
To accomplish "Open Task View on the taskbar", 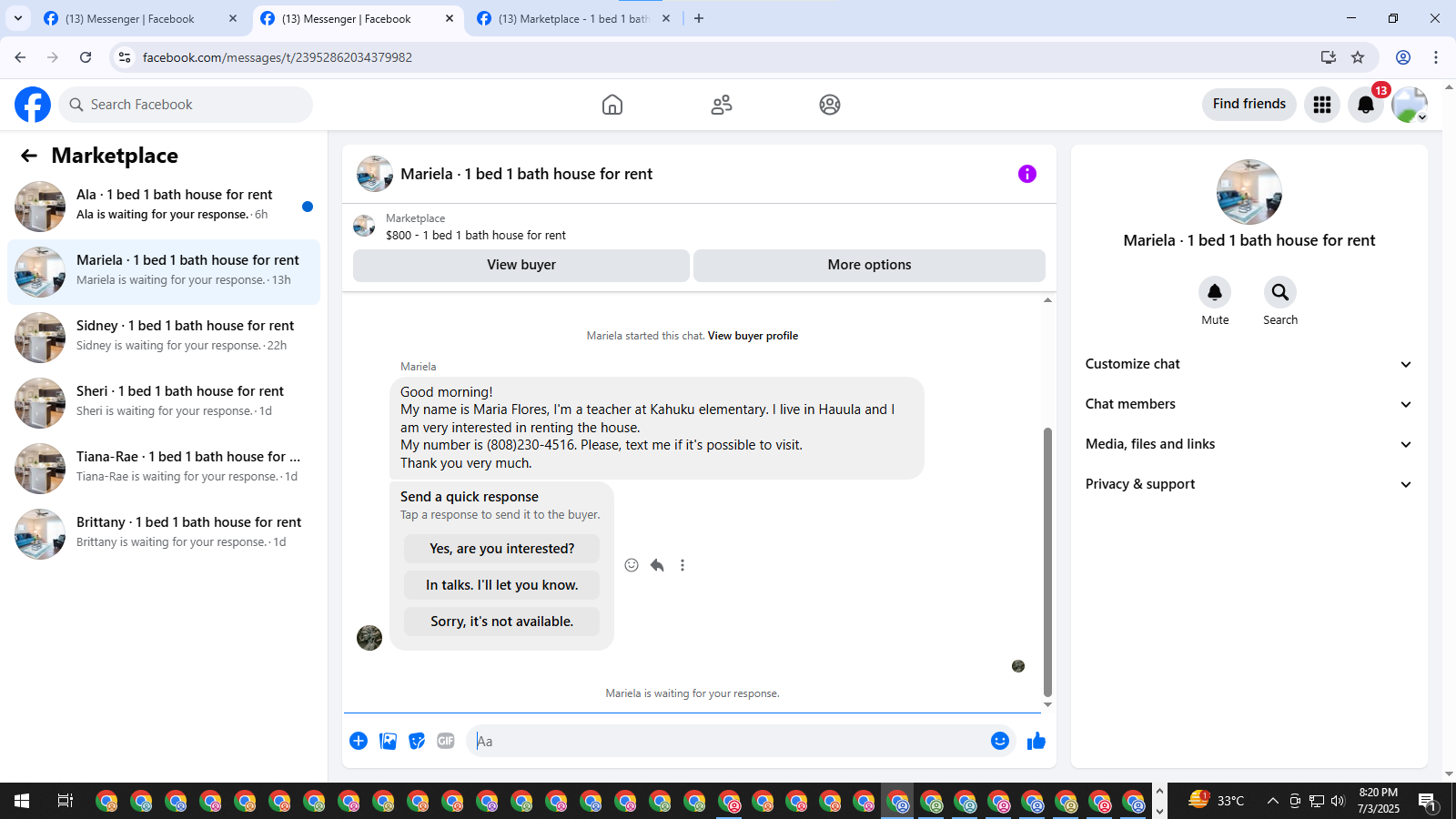I will click(66, 801).
